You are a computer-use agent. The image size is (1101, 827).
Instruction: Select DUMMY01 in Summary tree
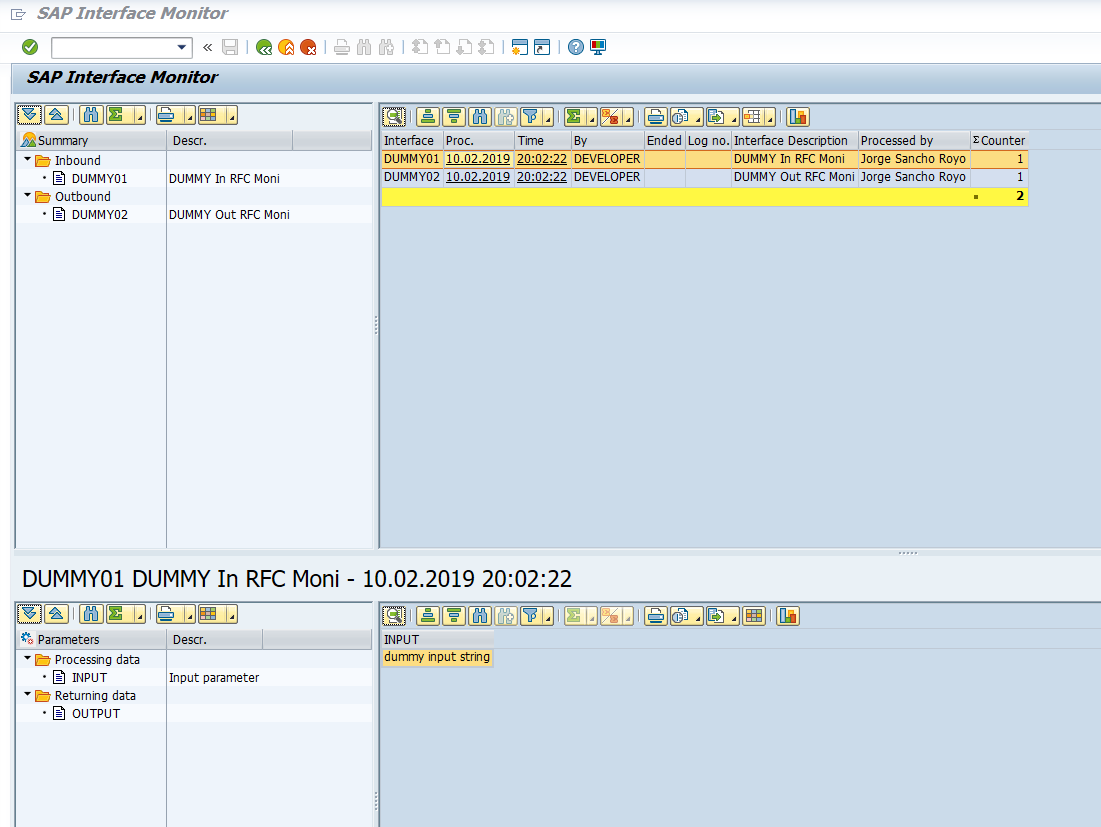click(99, 178)
